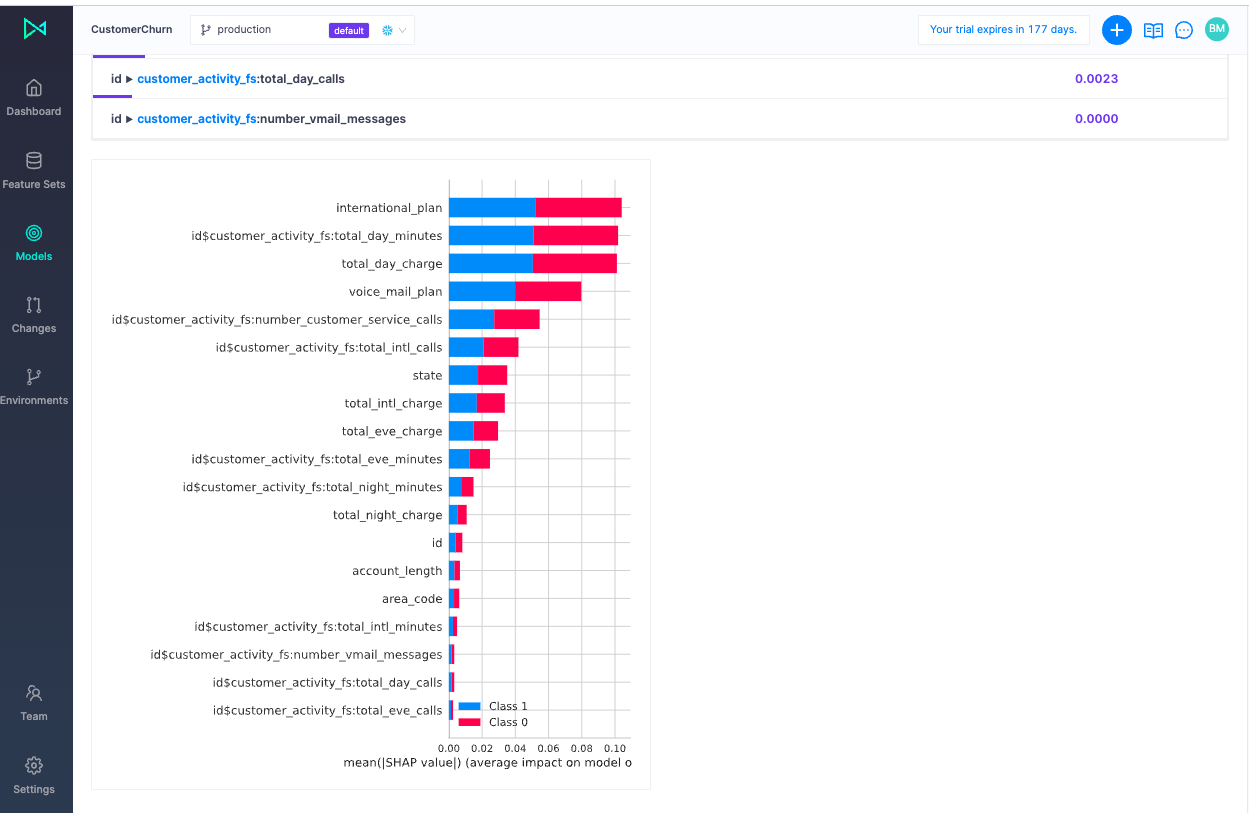Open the Dashboard page
Screen dimensions: 1249x813
pos(34,98)
